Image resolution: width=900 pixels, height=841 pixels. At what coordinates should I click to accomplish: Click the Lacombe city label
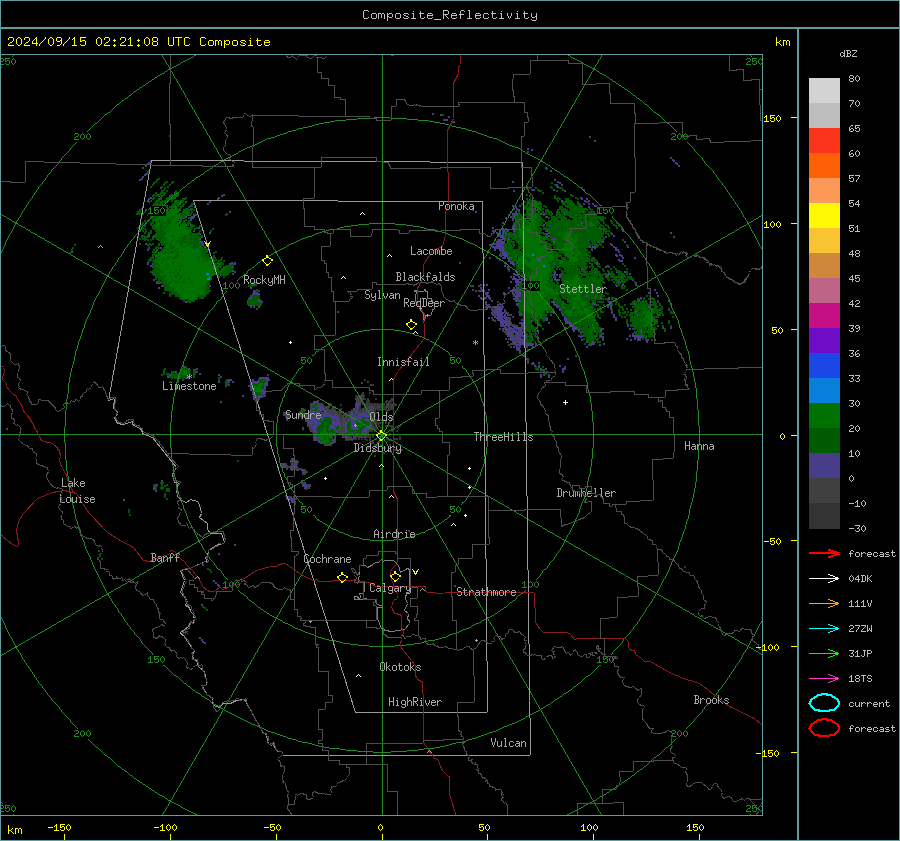coord(431,251)
